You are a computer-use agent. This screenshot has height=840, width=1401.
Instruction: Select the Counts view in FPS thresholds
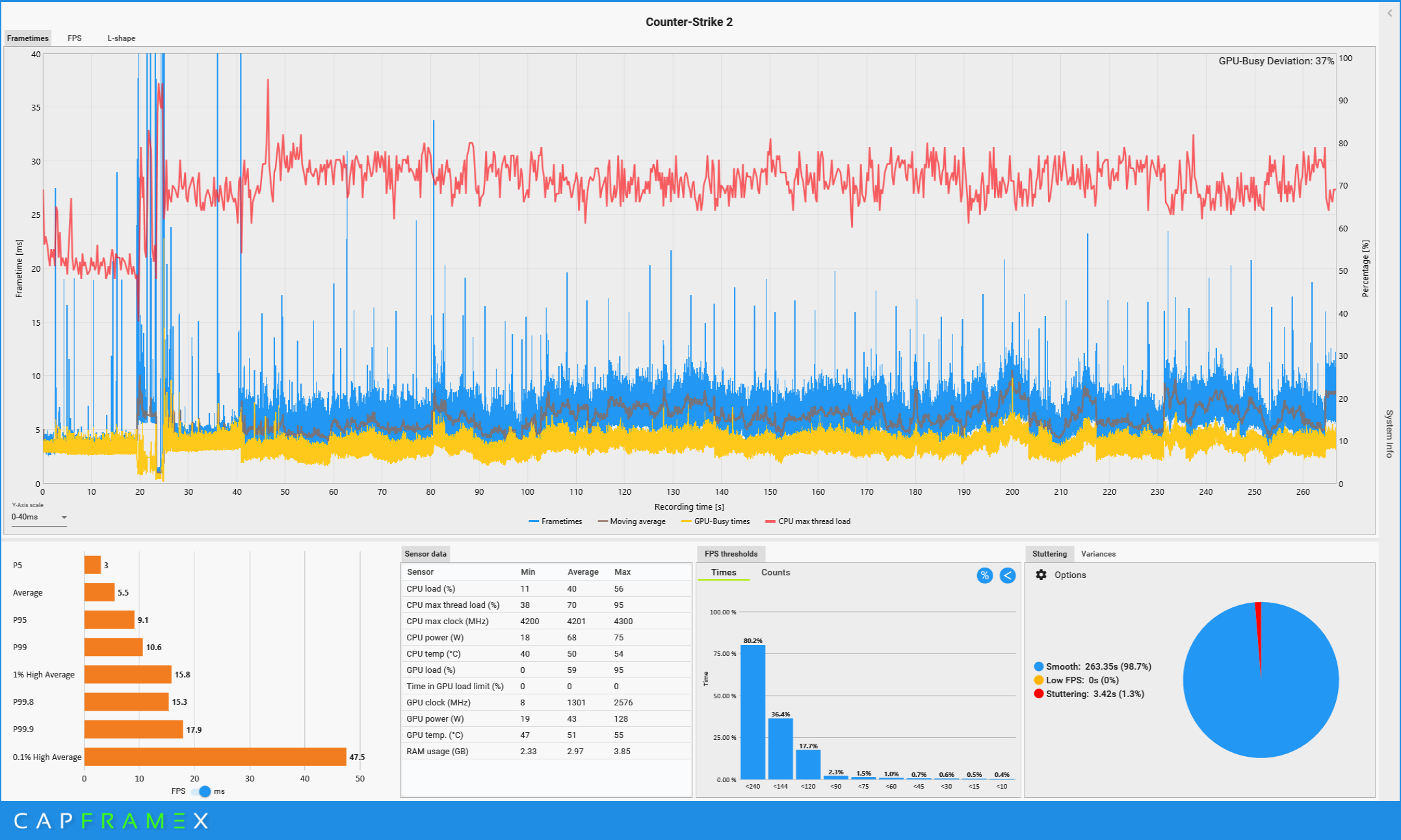tap(775, 572)
